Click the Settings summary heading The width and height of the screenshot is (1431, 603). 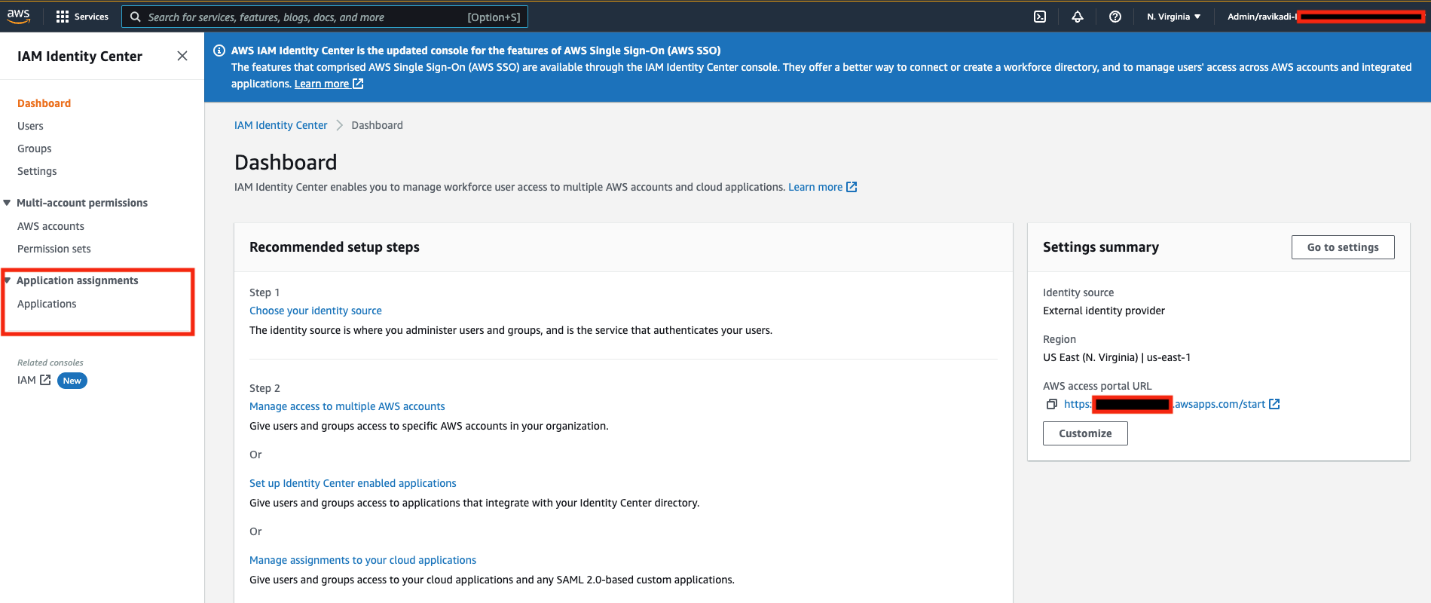point(1101,247)
